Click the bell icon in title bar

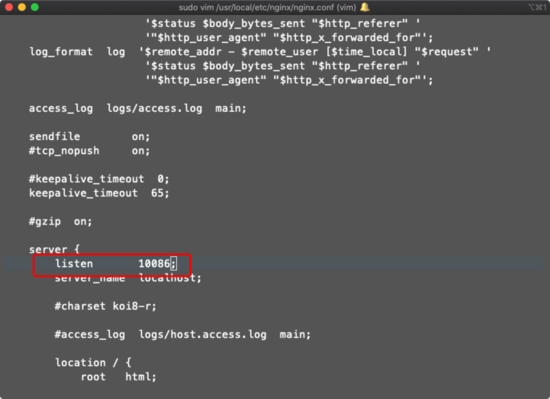click(x=365, y=7)
